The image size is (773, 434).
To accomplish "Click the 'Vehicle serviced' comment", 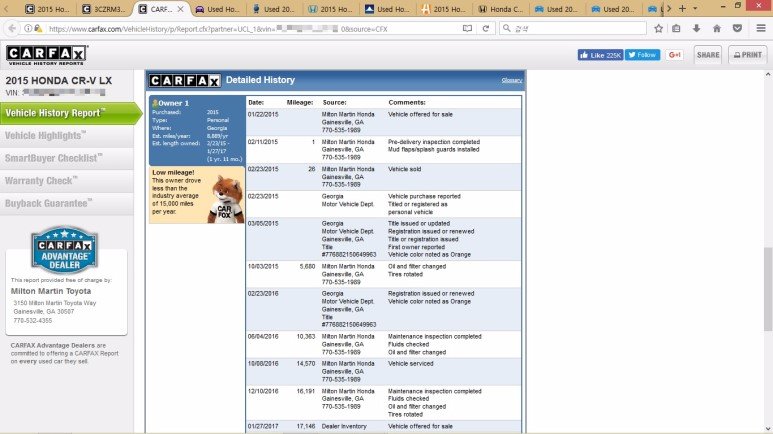I will 410,363.
